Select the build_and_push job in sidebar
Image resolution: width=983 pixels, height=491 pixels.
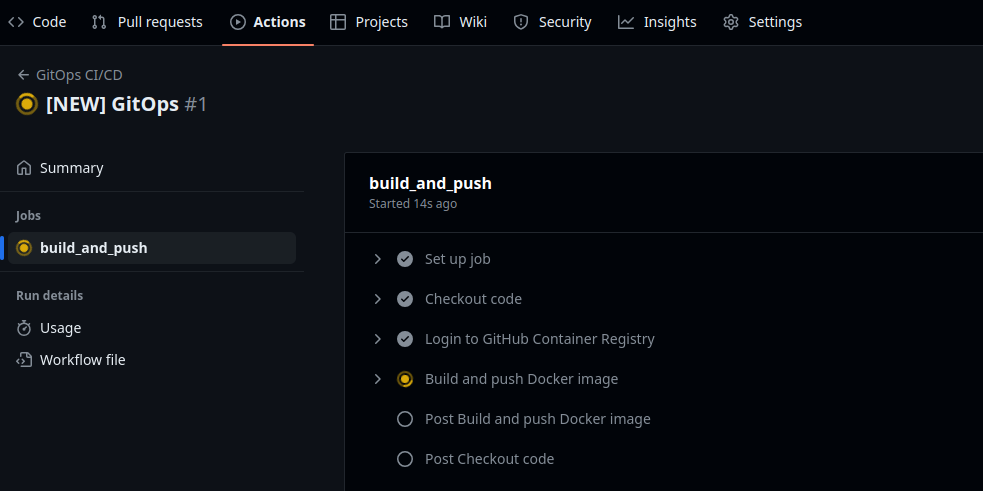coord(152,248)
